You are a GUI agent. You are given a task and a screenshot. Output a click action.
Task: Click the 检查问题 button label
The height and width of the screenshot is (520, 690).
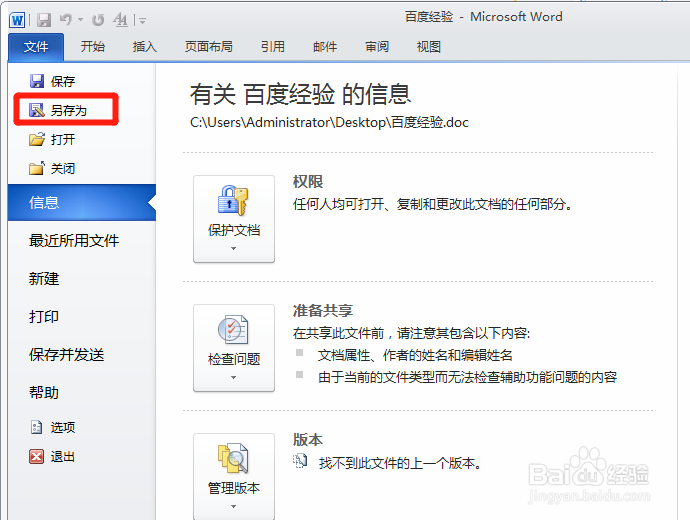(234, 359)
